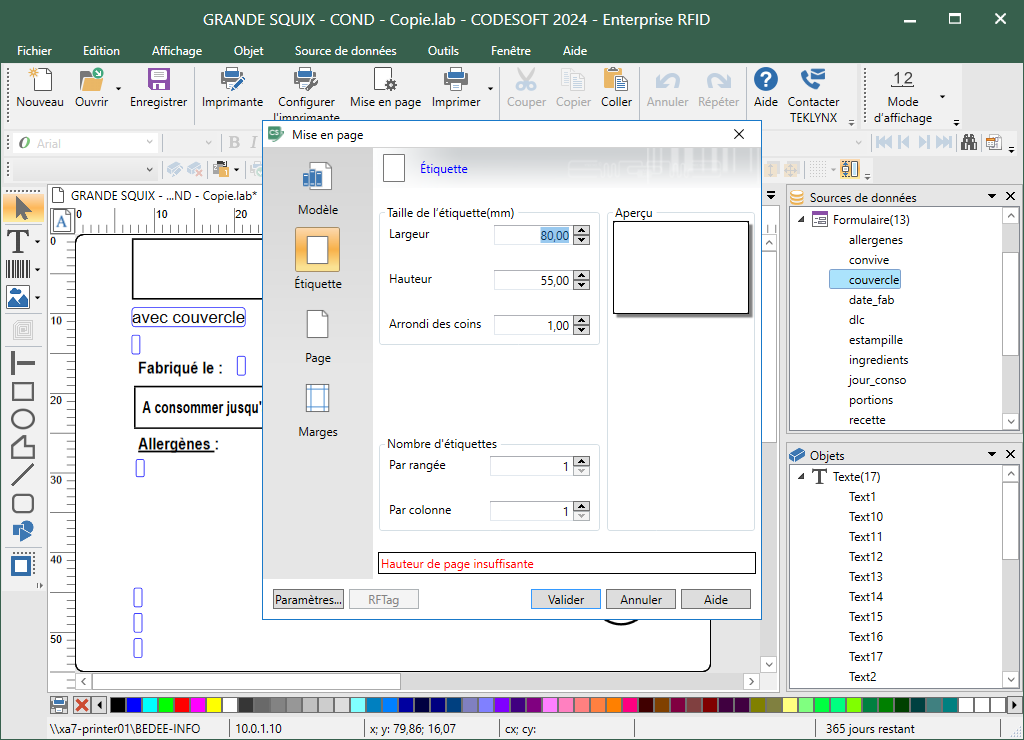Open the Ouvrir dropdown arrow

click(x=119, y=88)
